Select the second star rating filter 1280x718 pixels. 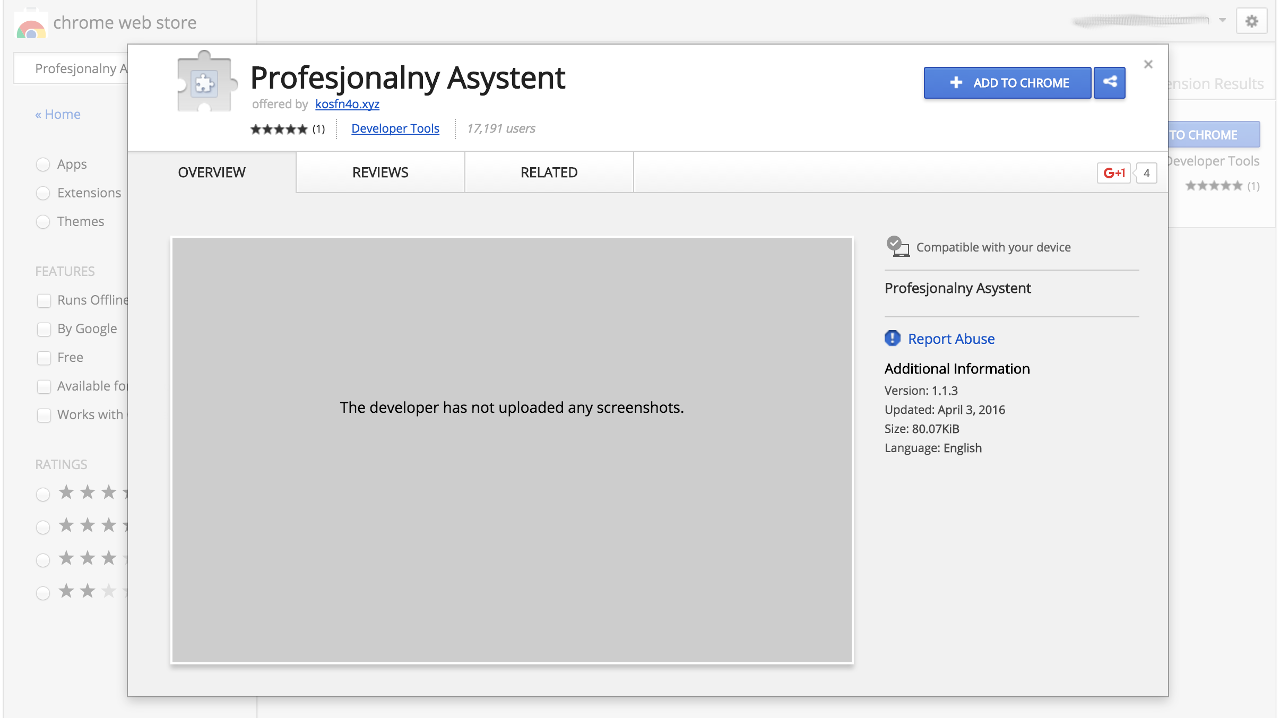[x=43, y=527]
